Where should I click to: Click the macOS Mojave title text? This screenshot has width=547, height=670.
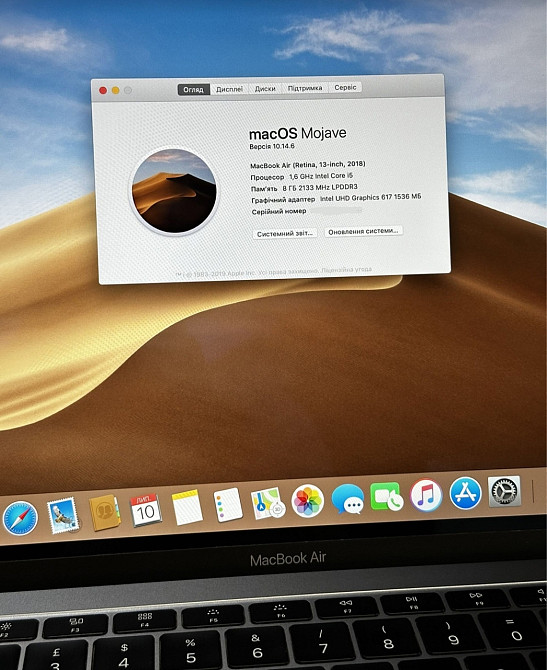pyautogui.click(x=297, y=134)
